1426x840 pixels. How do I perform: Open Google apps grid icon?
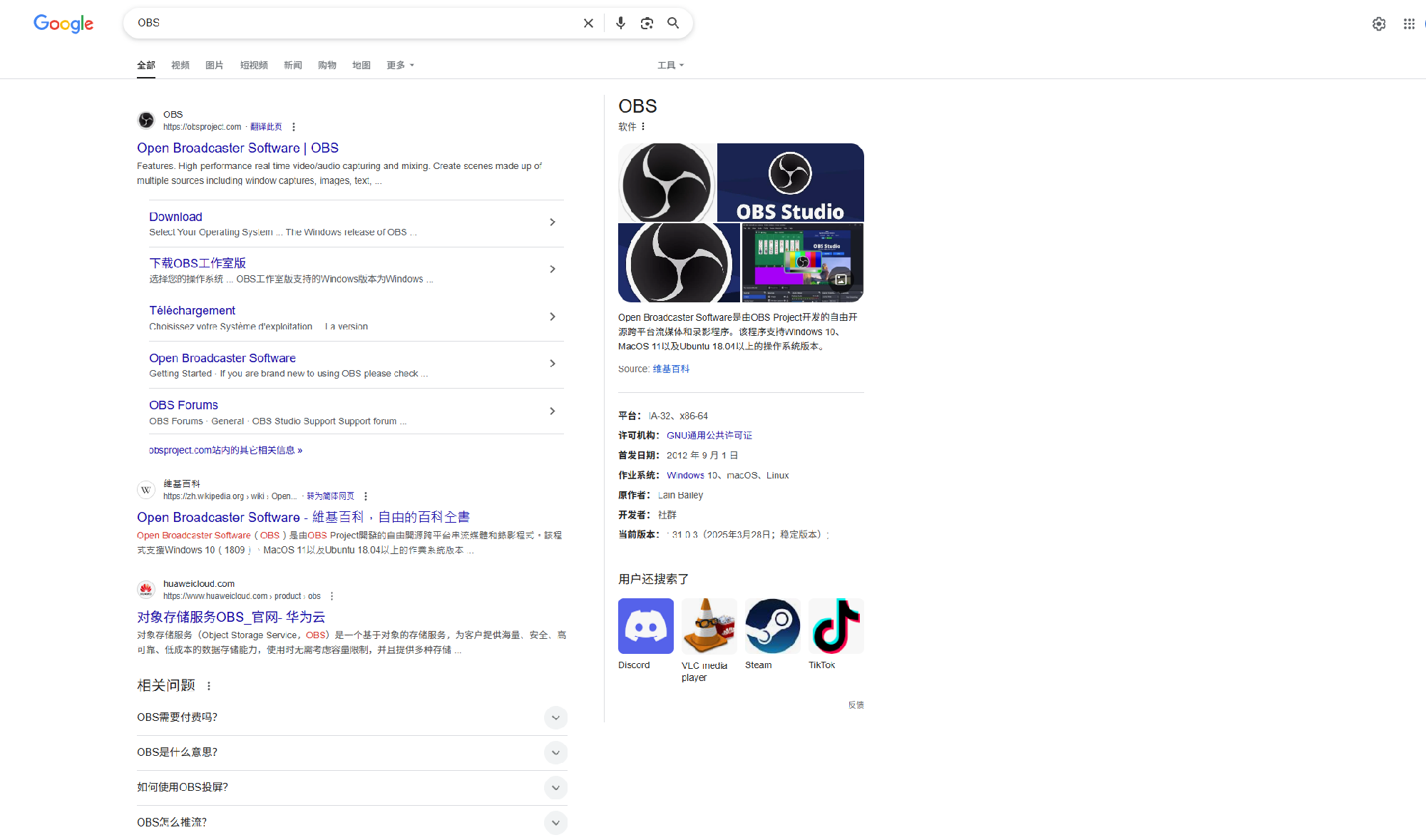pyautogui.click(x=1409, y=24)
